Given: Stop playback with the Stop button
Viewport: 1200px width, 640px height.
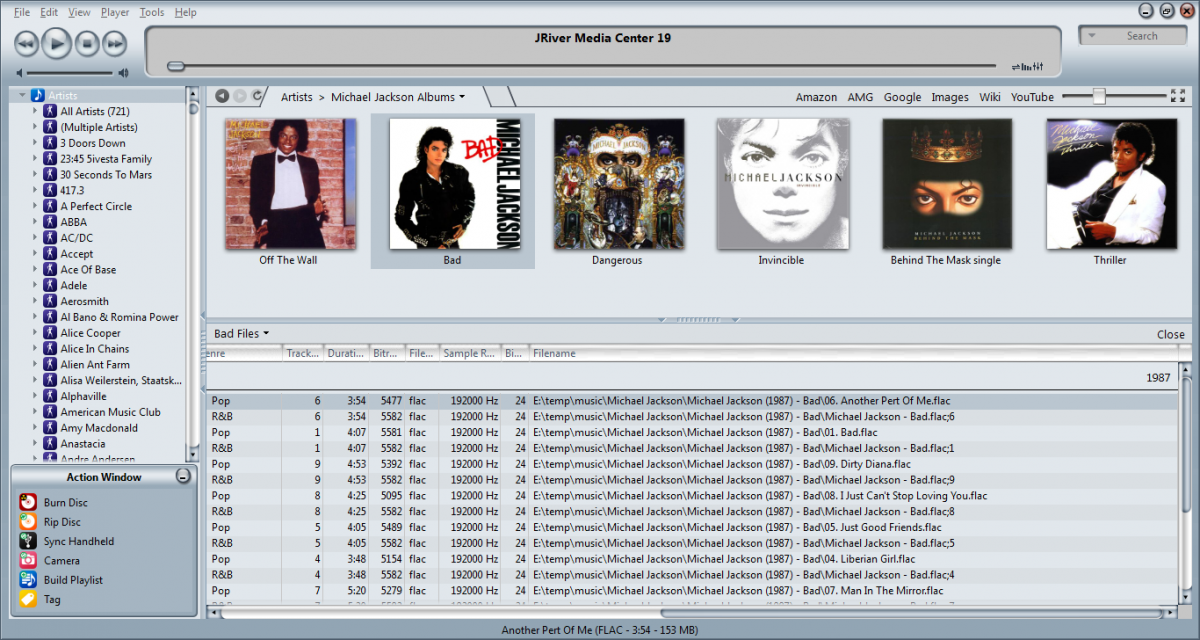Looking at the screenshot, I should point(87,43).
